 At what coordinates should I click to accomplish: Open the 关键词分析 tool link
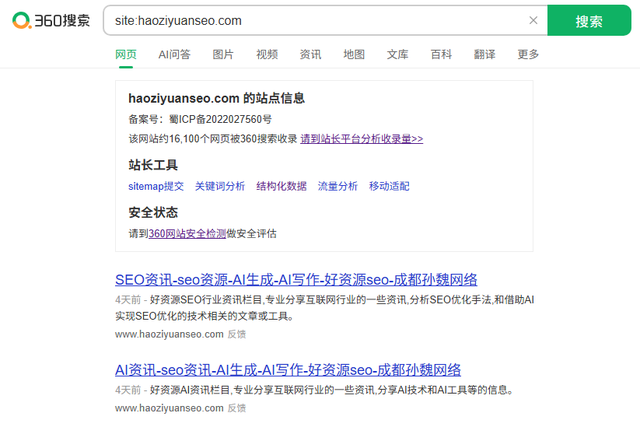click(x=220, y=186)
